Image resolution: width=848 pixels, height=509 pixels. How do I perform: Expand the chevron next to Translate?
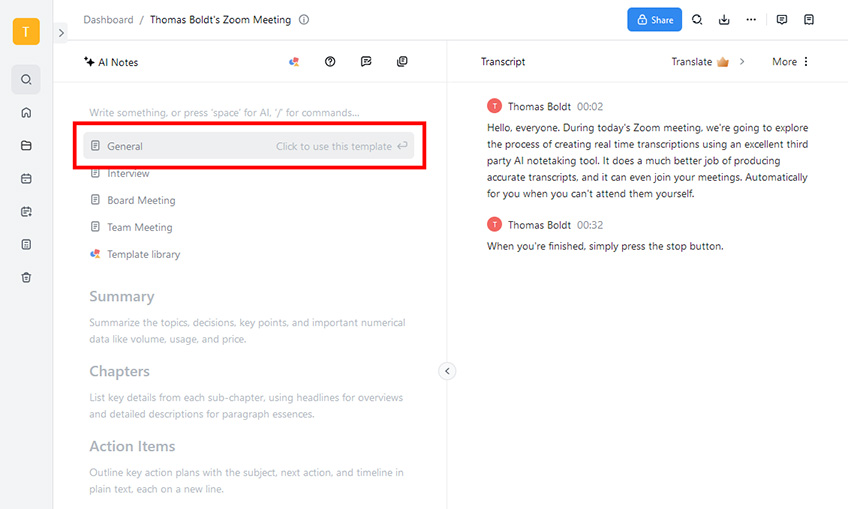pos(742,62)
